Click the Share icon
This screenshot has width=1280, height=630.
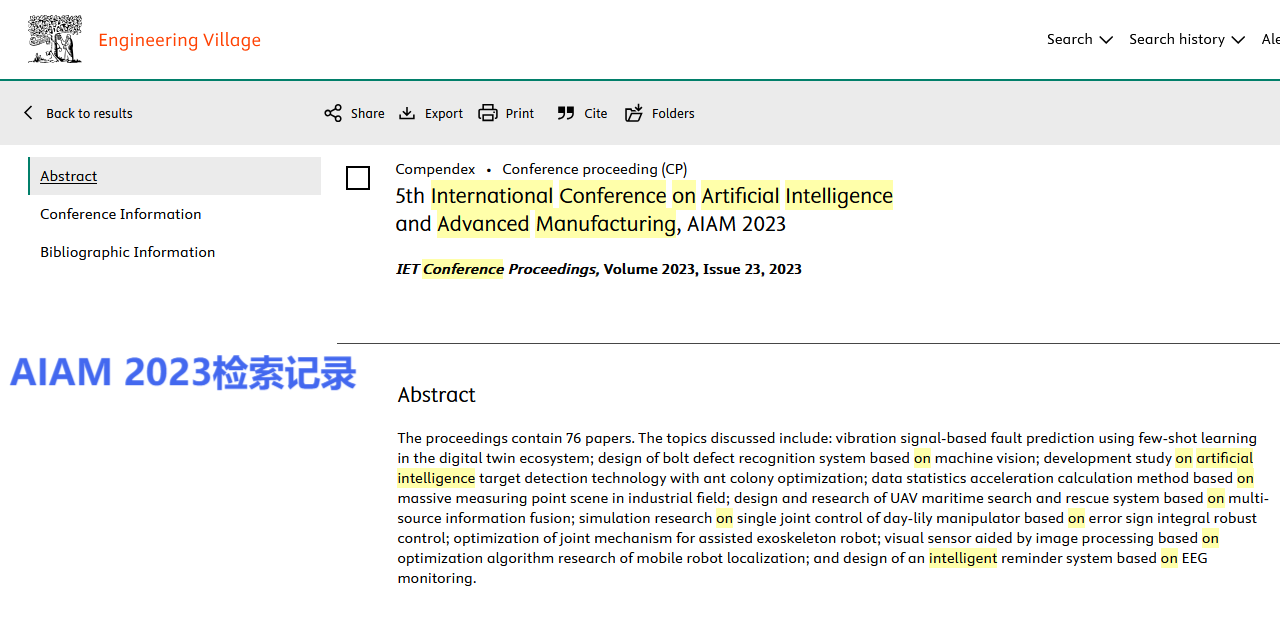point(333,113)
